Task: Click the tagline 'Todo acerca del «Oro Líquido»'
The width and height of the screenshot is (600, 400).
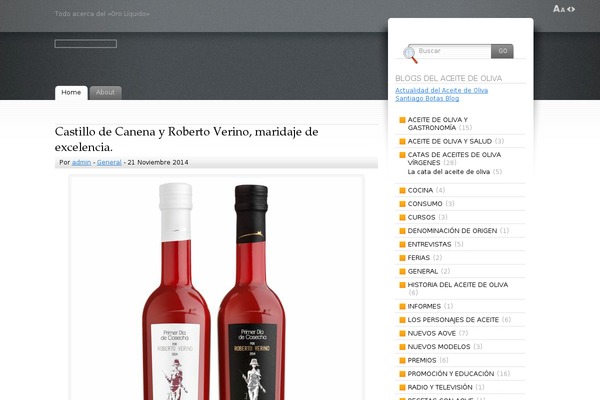Action: click(102, 14)
